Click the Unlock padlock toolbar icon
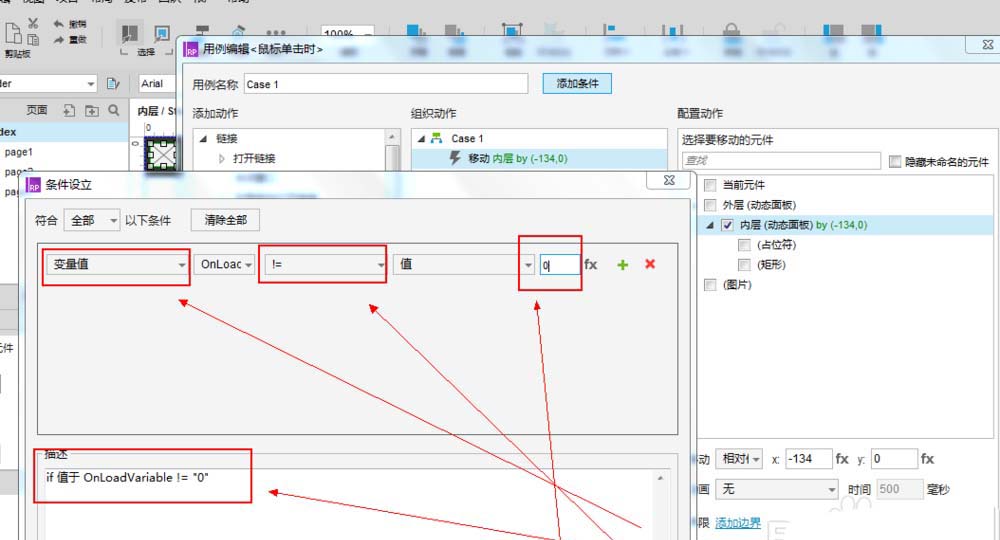The height and width of the screenshot is (540, 1000). [776, 30]
